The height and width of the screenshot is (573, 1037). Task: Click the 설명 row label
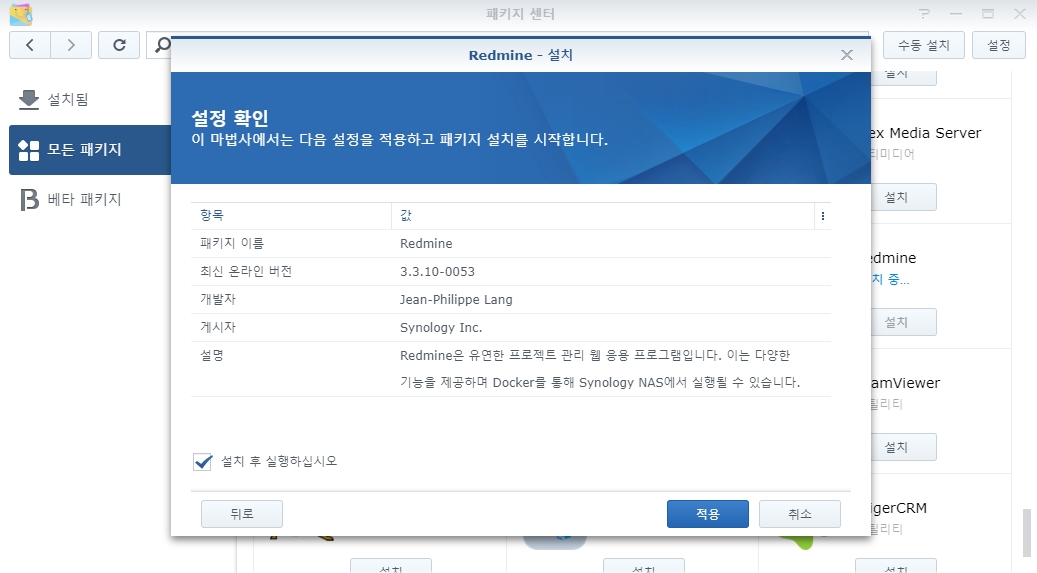(x=212, y=355)
